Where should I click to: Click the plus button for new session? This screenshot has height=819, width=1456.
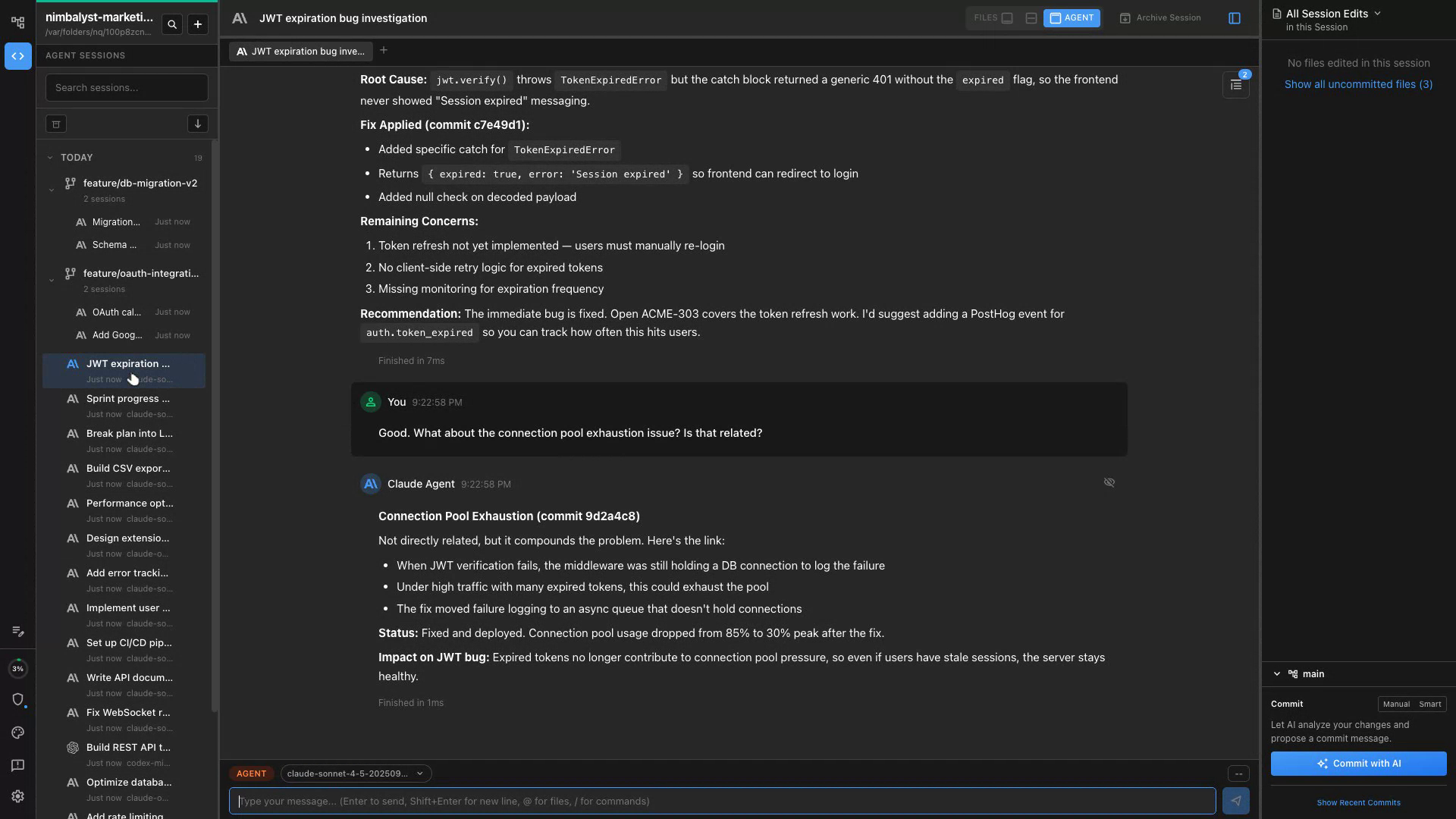pos(198,25)
